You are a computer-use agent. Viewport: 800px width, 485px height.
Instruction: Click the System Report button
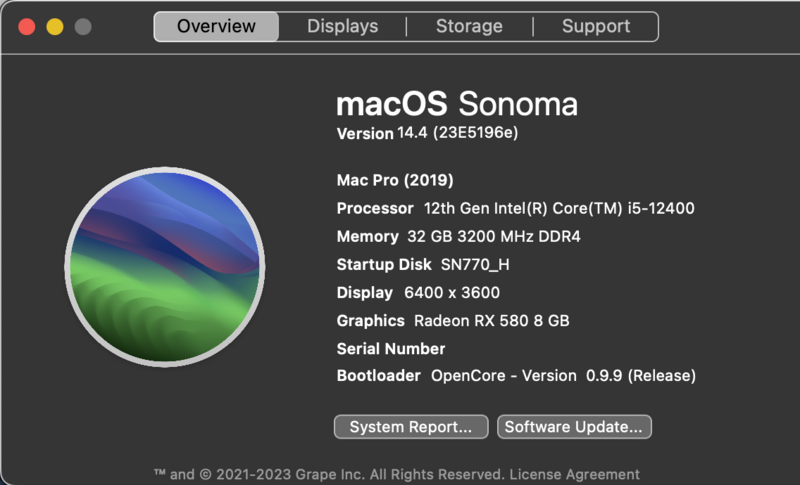point(410,427)
